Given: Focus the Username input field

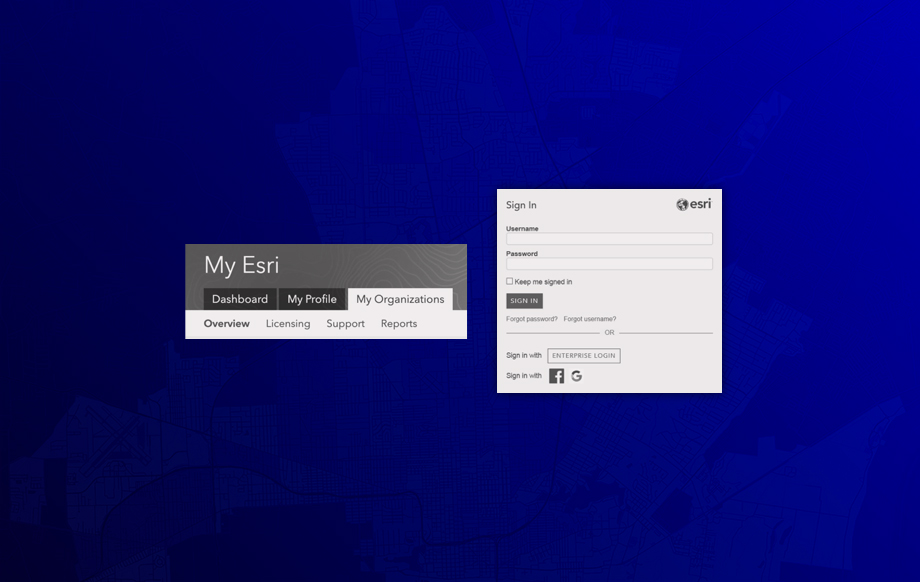Looking at the screenshot, I should [x=609, y=239].
